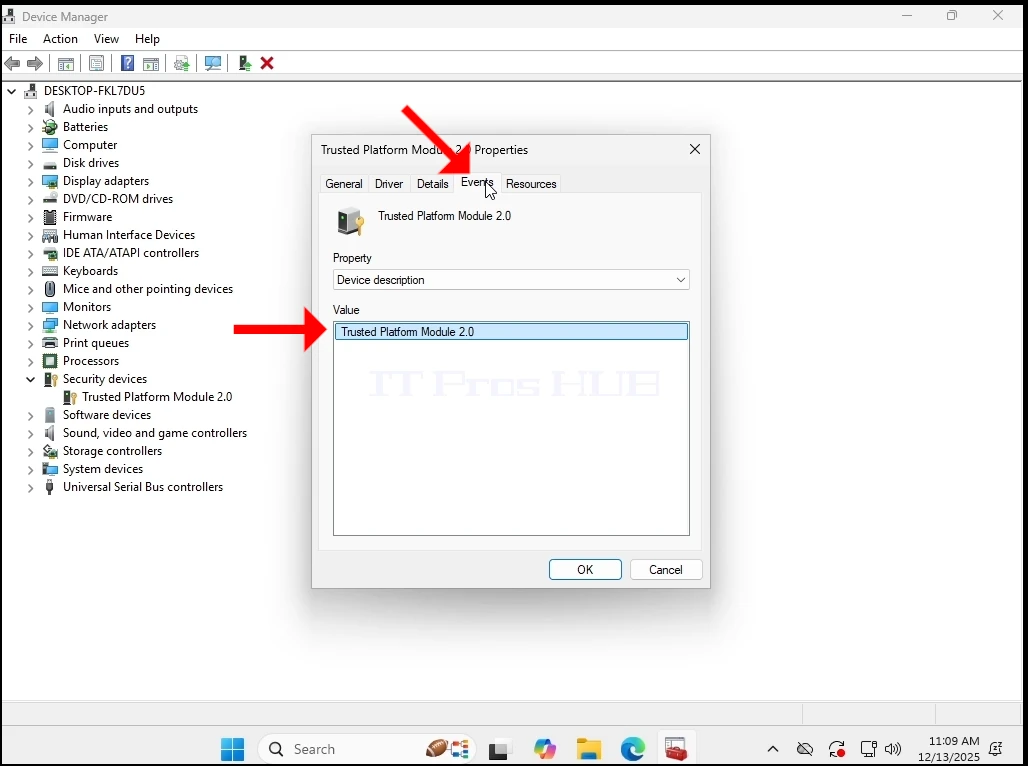Viewport: 1028px width, 766px height.
Task: Select the Trusted Platform Module 2.0 tree item
Action: (157, 397)
